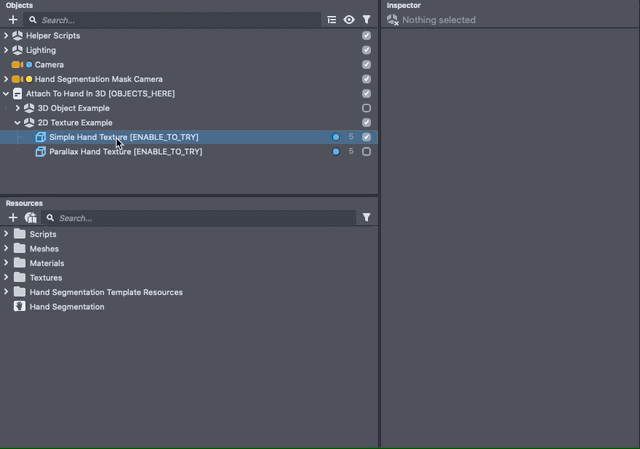Toggle the Objects panel visibility eye icon

(349, 20)
